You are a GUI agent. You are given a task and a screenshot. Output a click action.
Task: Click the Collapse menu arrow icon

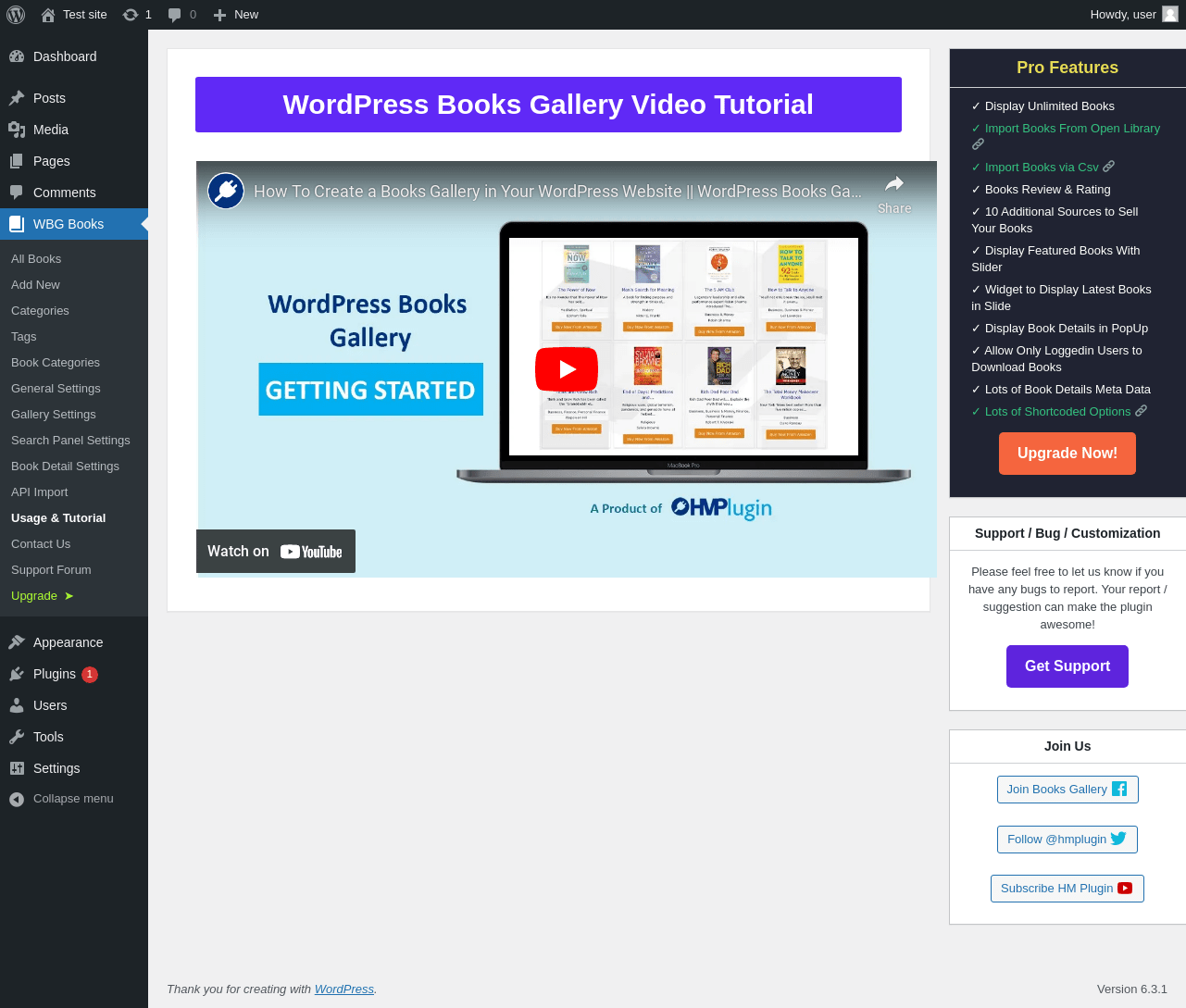point(17,799)
